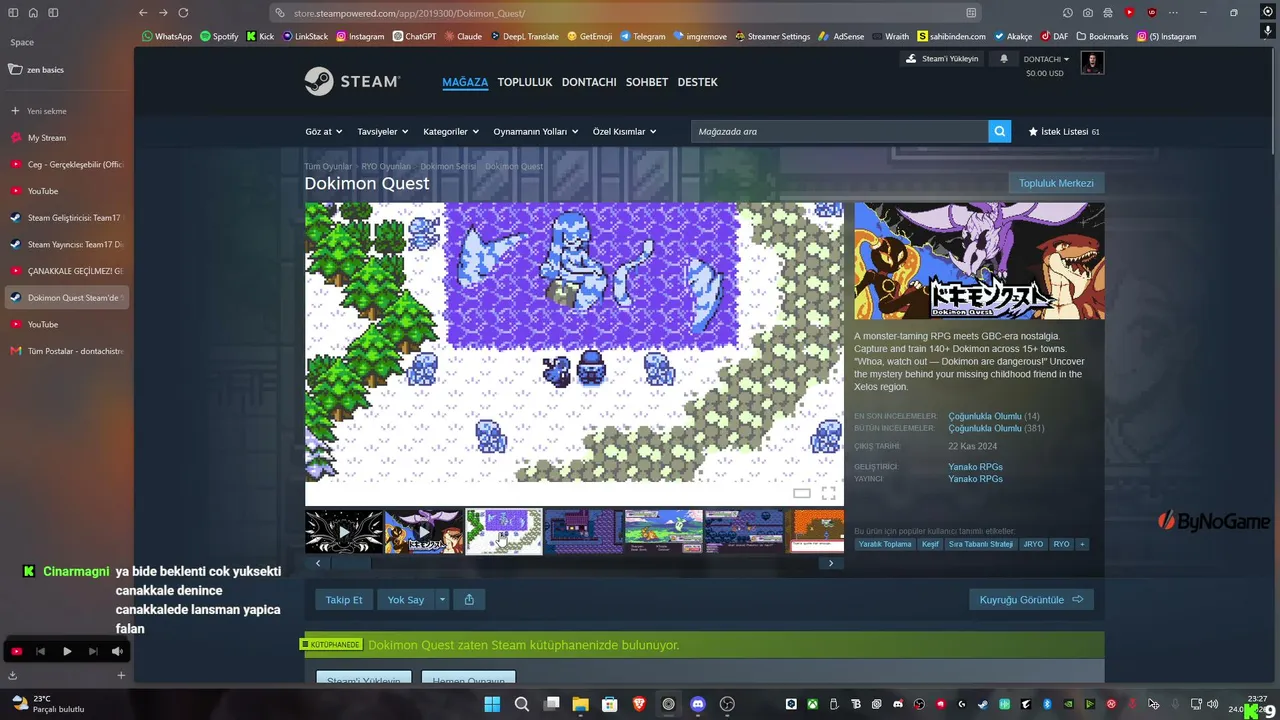
Task: Open the DONTACHI profile menu tab
Action: point(589,82)
